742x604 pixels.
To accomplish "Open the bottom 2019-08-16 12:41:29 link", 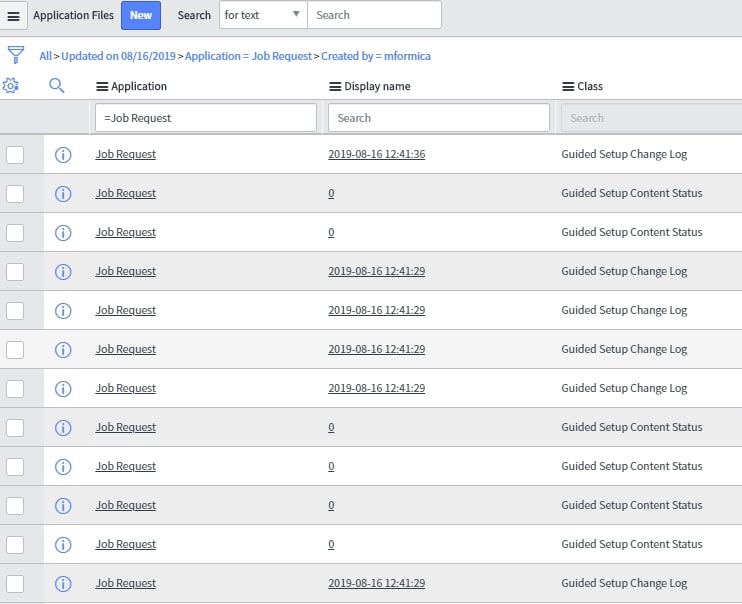I will 377,583.
